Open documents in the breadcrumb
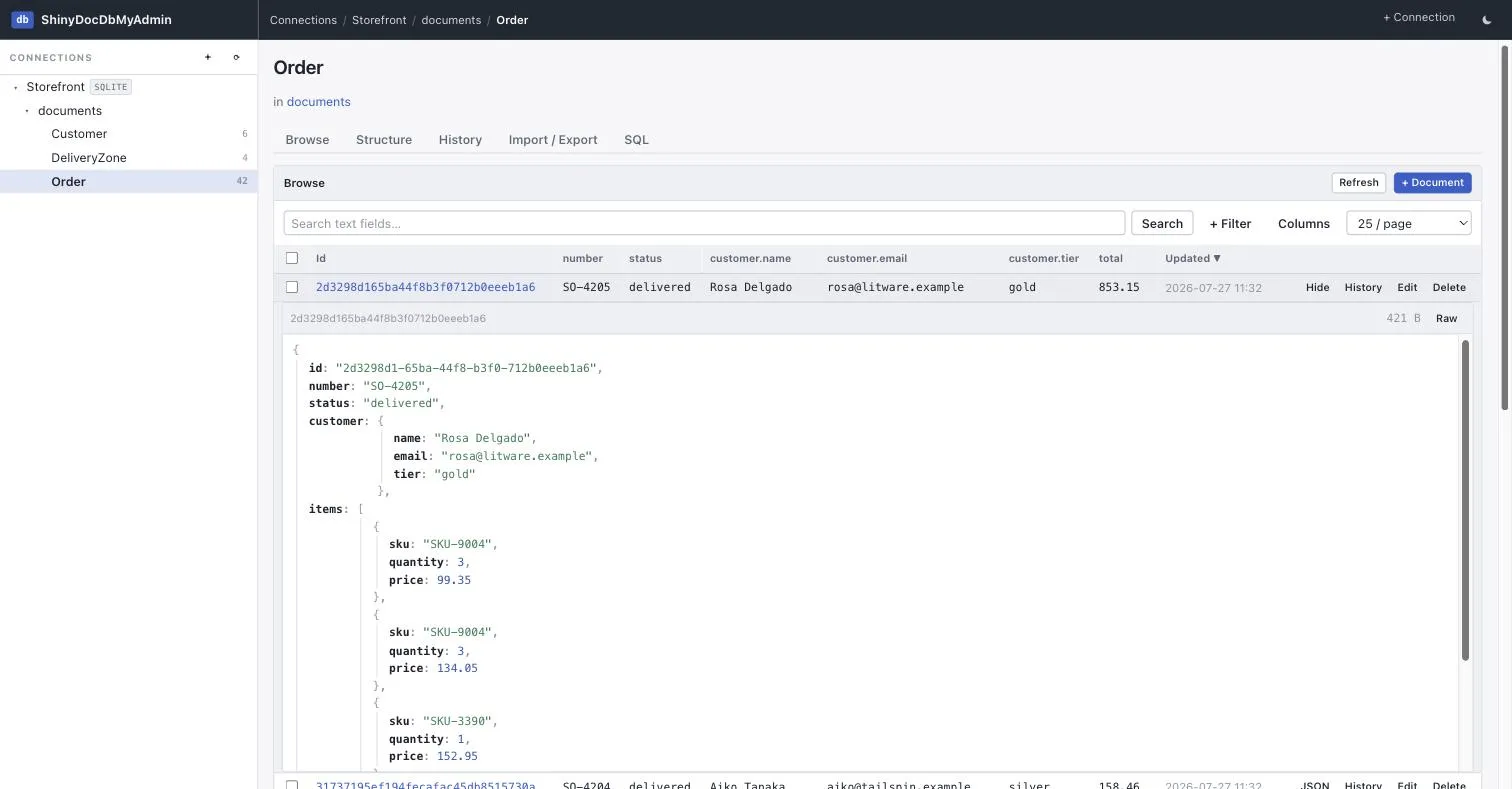This screenshot has height=789, width=1512. click(451, 20)
